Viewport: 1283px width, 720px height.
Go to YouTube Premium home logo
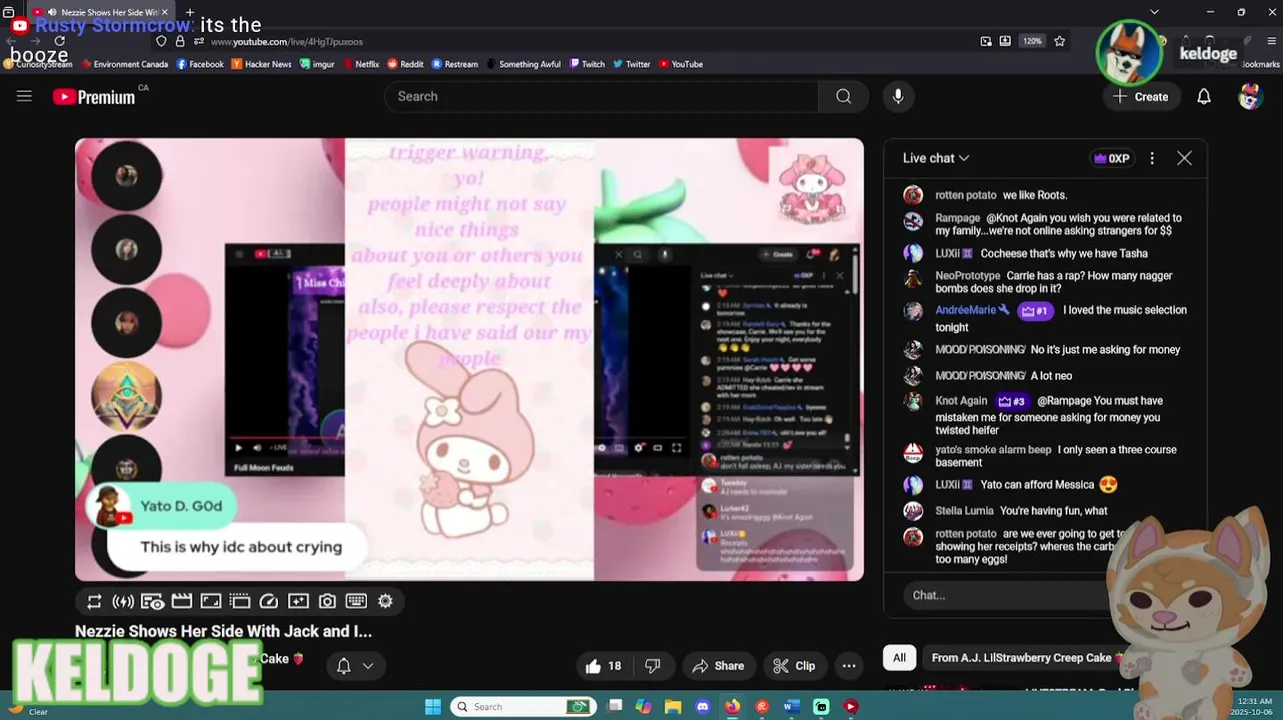tap(94, 97)
